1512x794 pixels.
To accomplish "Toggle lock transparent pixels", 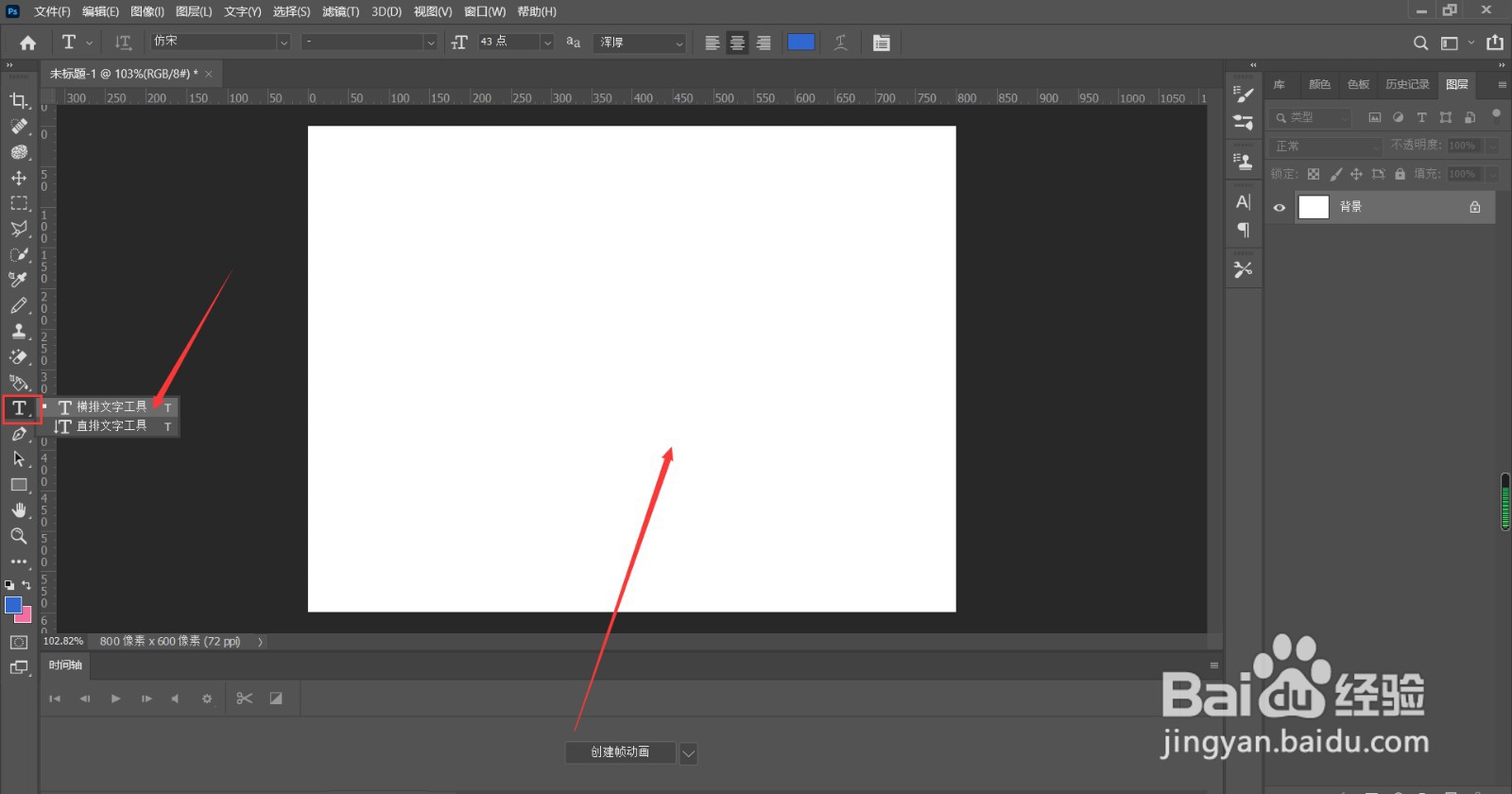I will [x=1314, y=174].
